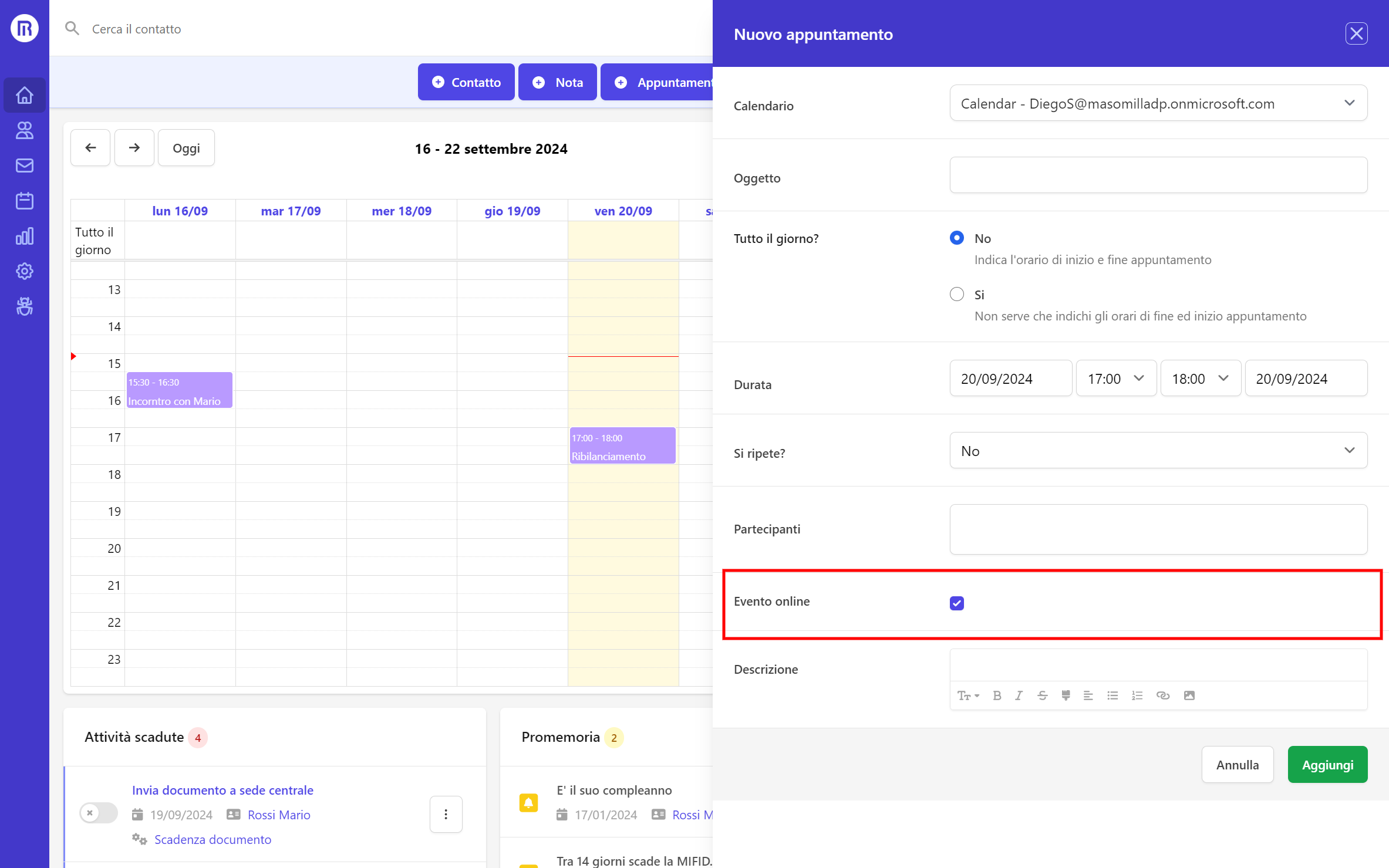Go to previous week with left arrow
Screen dimensions: 1389x868
(90, 148)
